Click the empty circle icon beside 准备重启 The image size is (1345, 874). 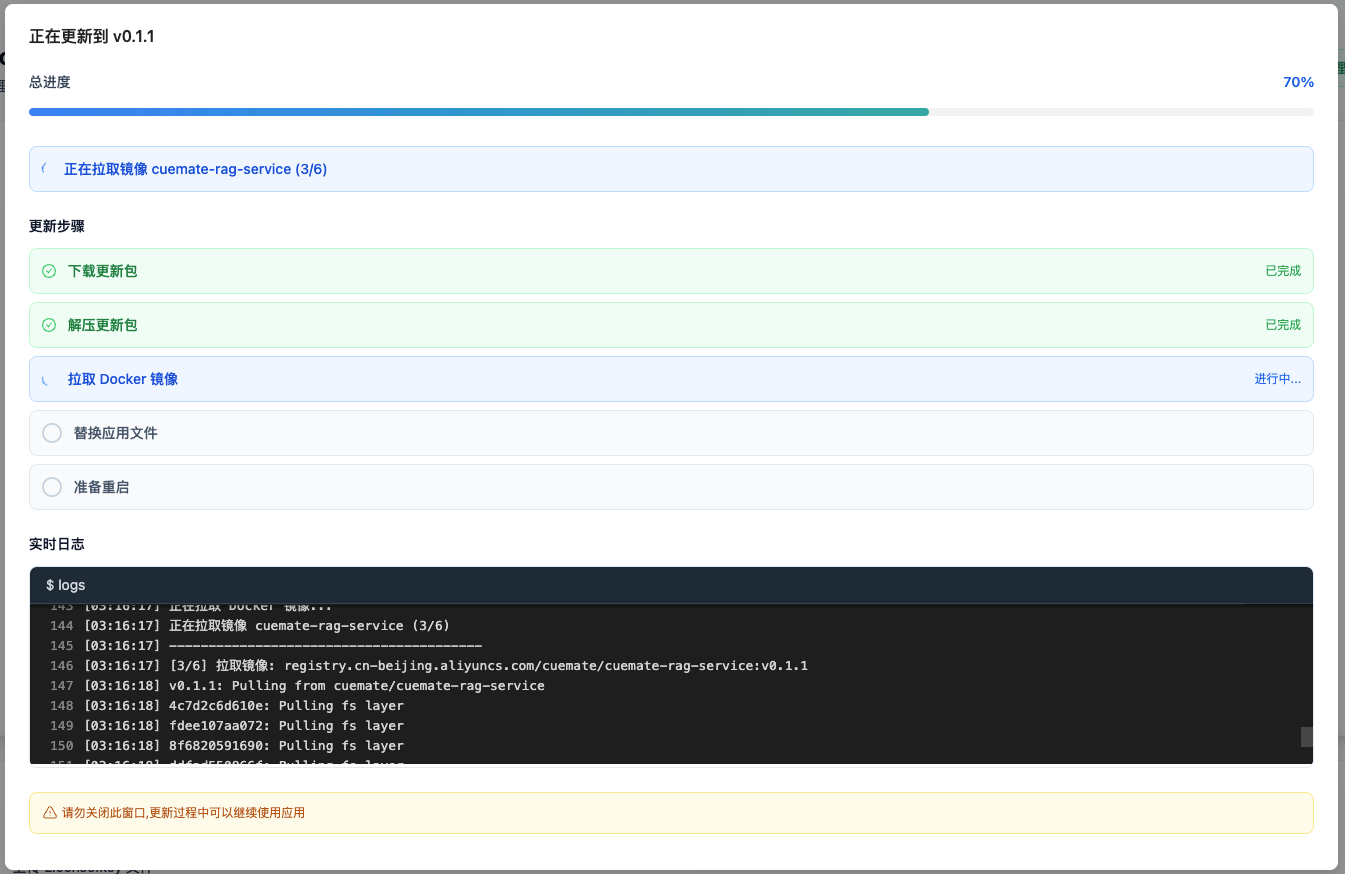point(52,487)
